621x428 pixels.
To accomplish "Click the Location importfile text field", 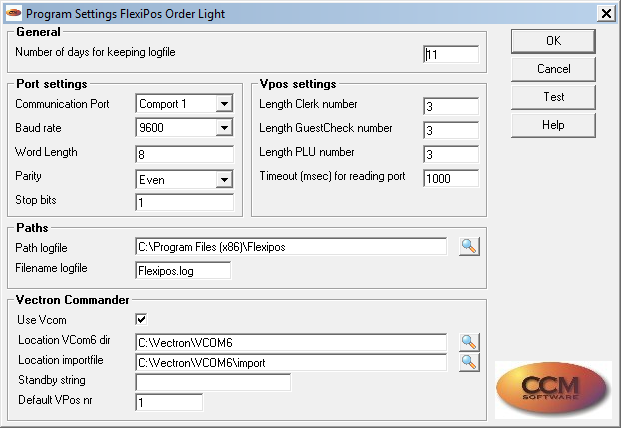I will 291,362.
